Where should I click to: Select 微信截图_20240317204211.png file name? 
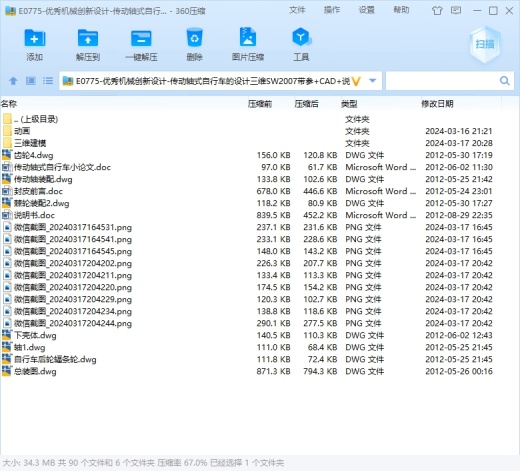(x=73, y=275)
